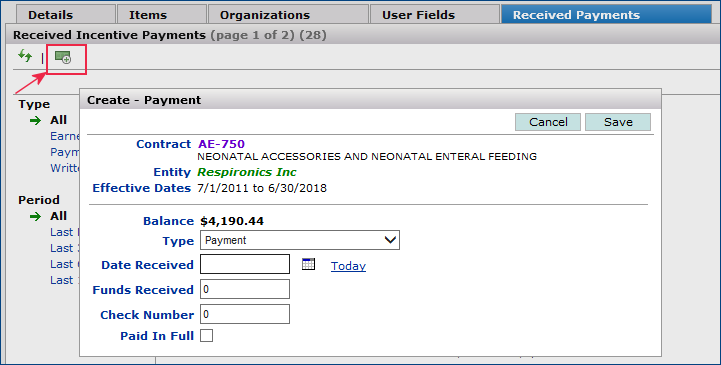Click the green refresh arrows icon
The height and width of the screenshot is (365, 721).
[x=25, y=57]
